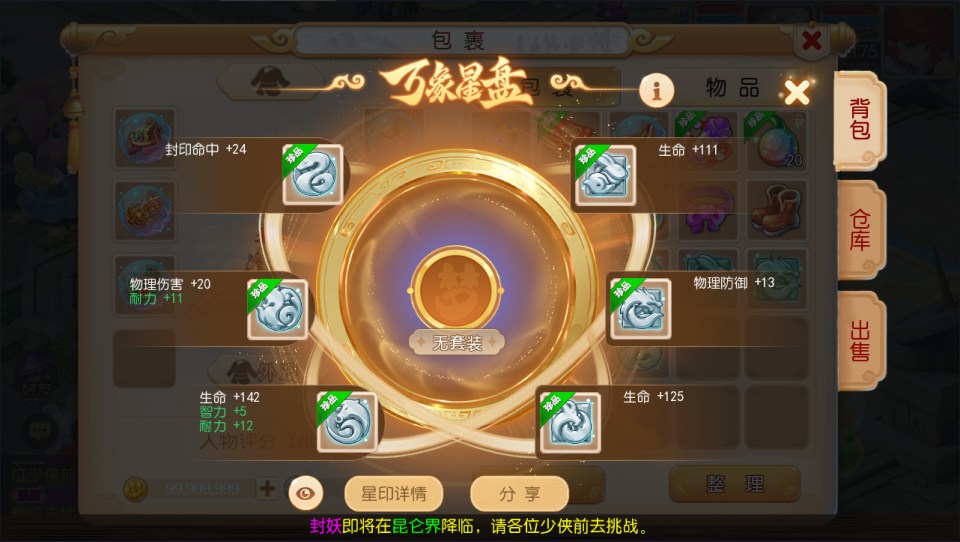Select the 生命 +125 star seal icon
Image resolution: width=960 pixels, height=542 pixels.
pos(570,423)
